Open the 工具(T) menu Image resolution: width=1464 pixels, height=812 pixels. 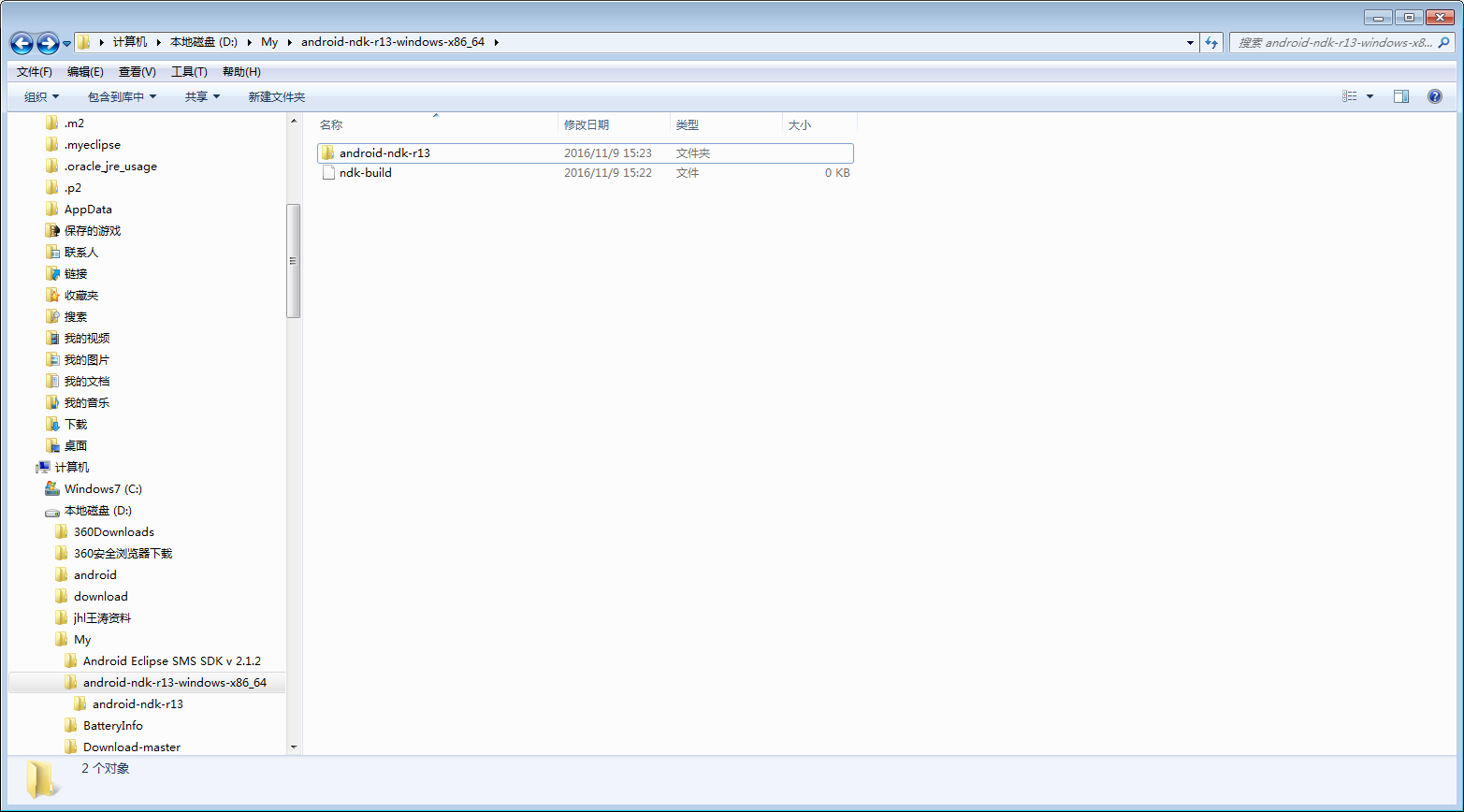point(189,72)
